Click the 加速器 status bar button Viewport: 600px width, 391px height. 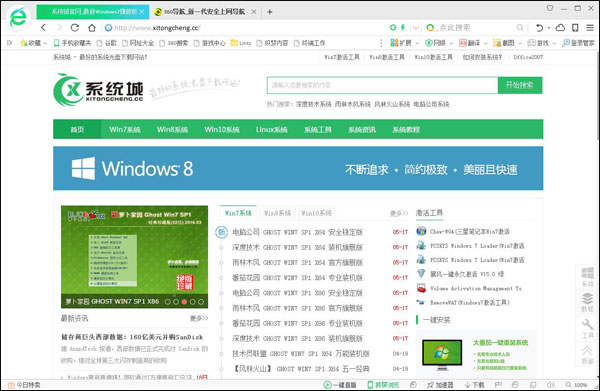click(440, 385)
